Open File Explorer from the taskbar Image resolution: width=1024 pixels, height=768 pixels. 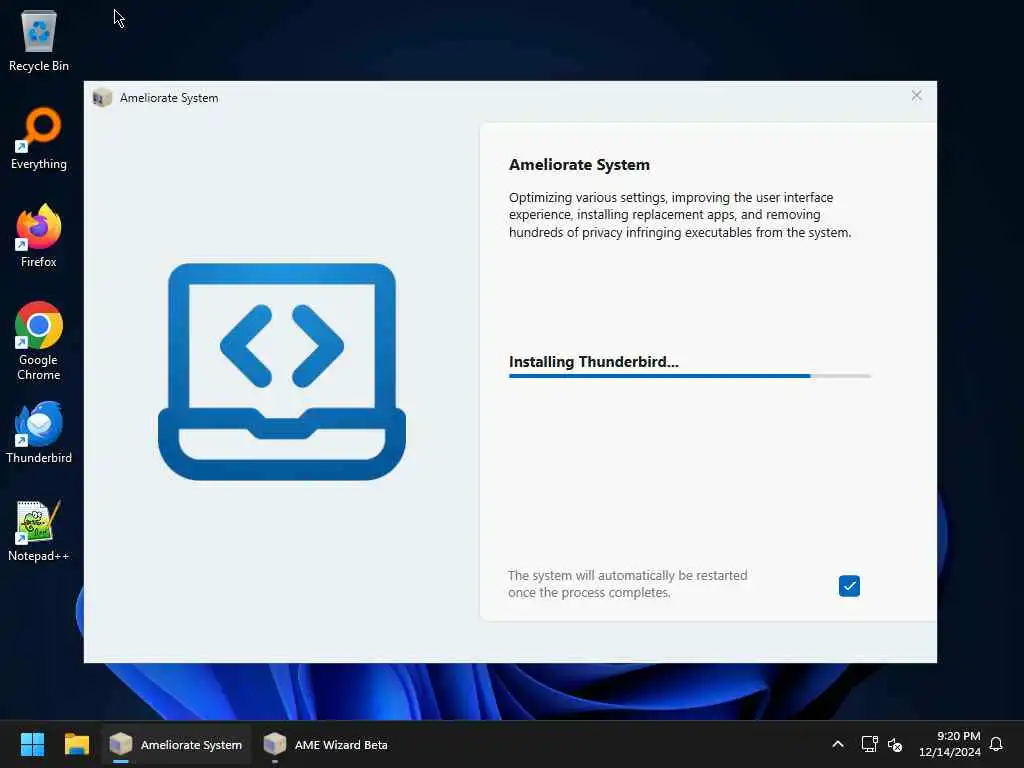tap(76, 744)
